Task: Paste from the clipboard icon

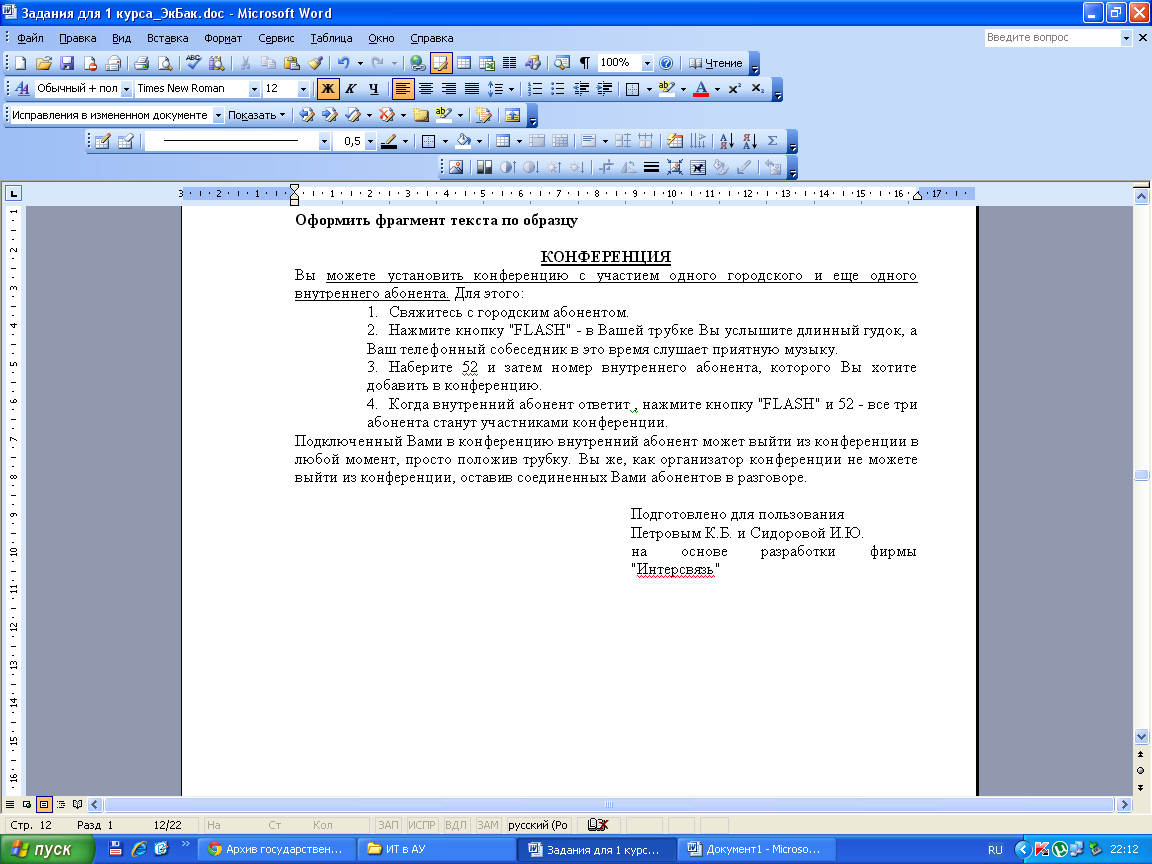Action: tap(292, 63)
